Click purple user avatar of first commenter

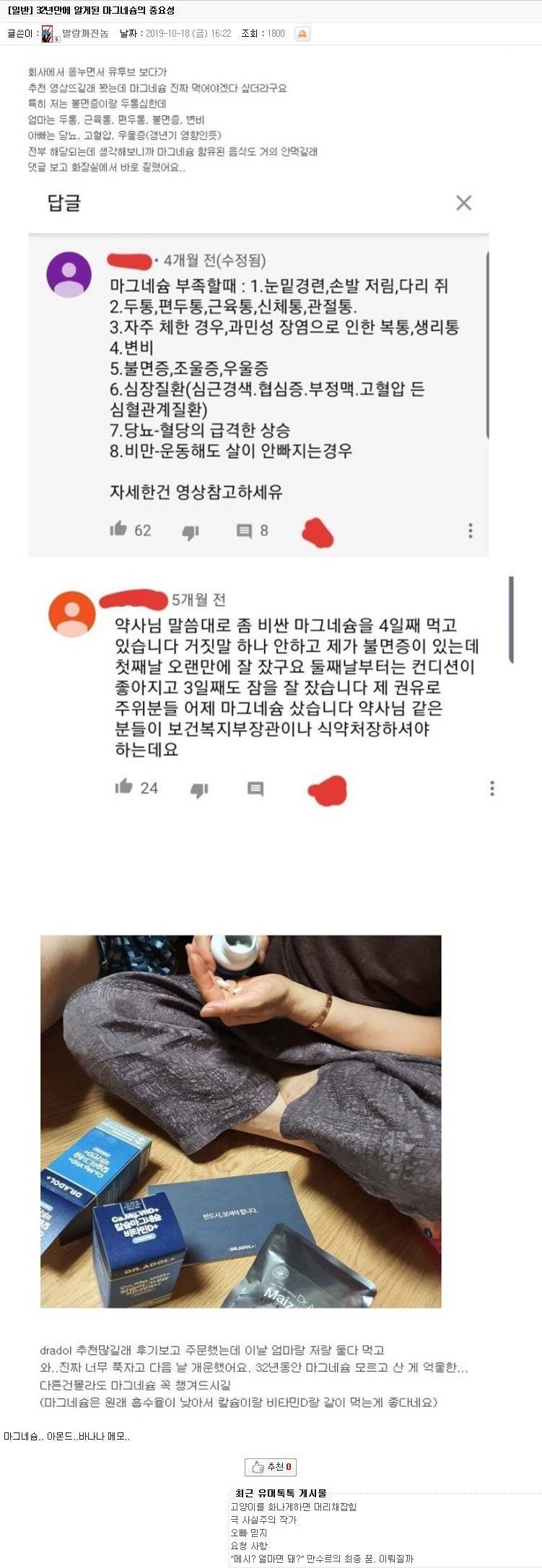tap(69, 275)
